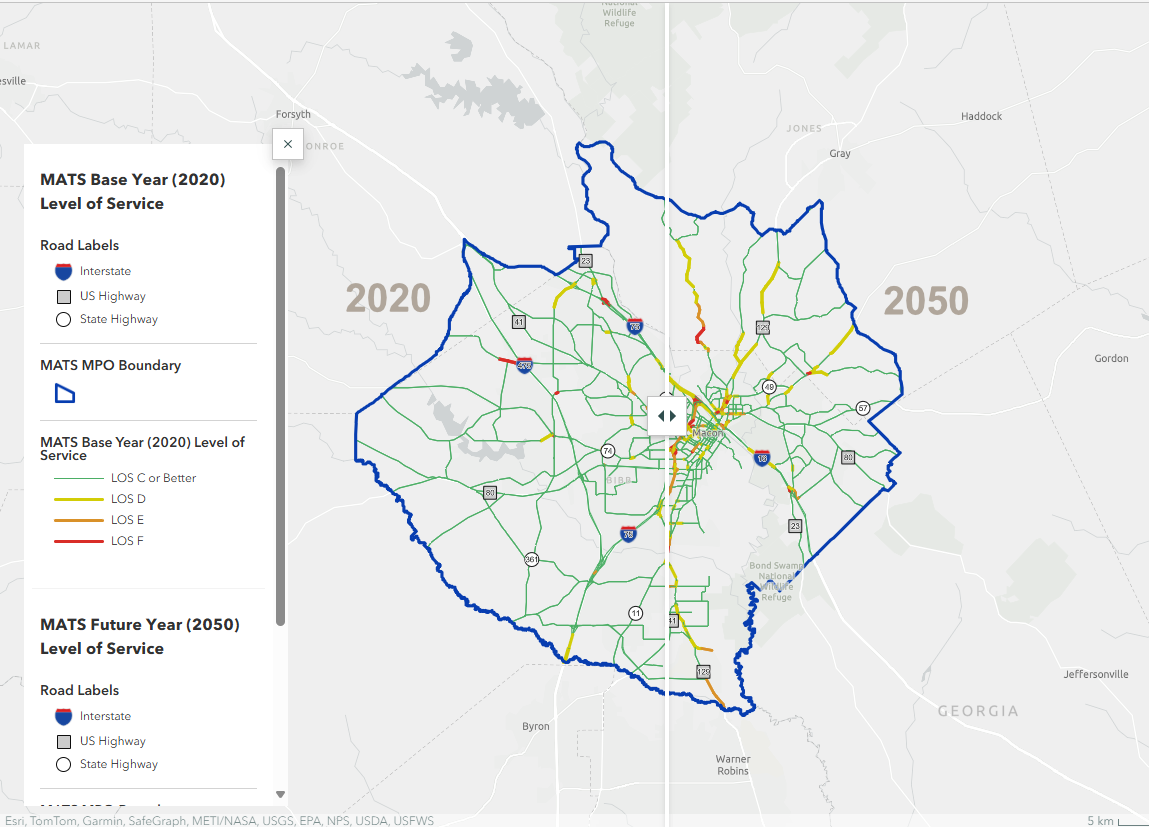Click the yellow LOS D line swatch
1149x827 pixels.
(x=78, y=500)
